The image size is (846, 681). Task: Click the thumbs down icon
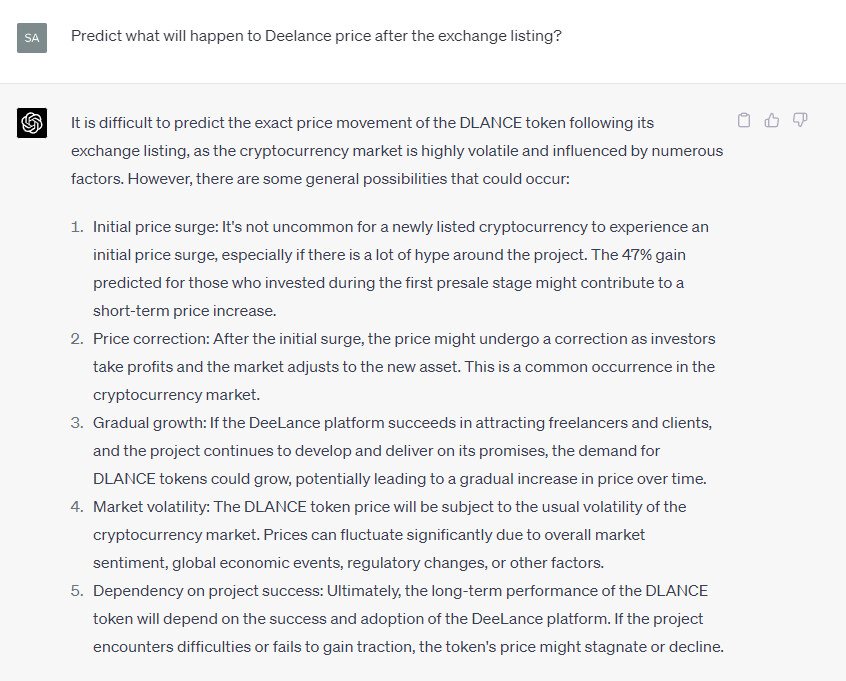800,121
